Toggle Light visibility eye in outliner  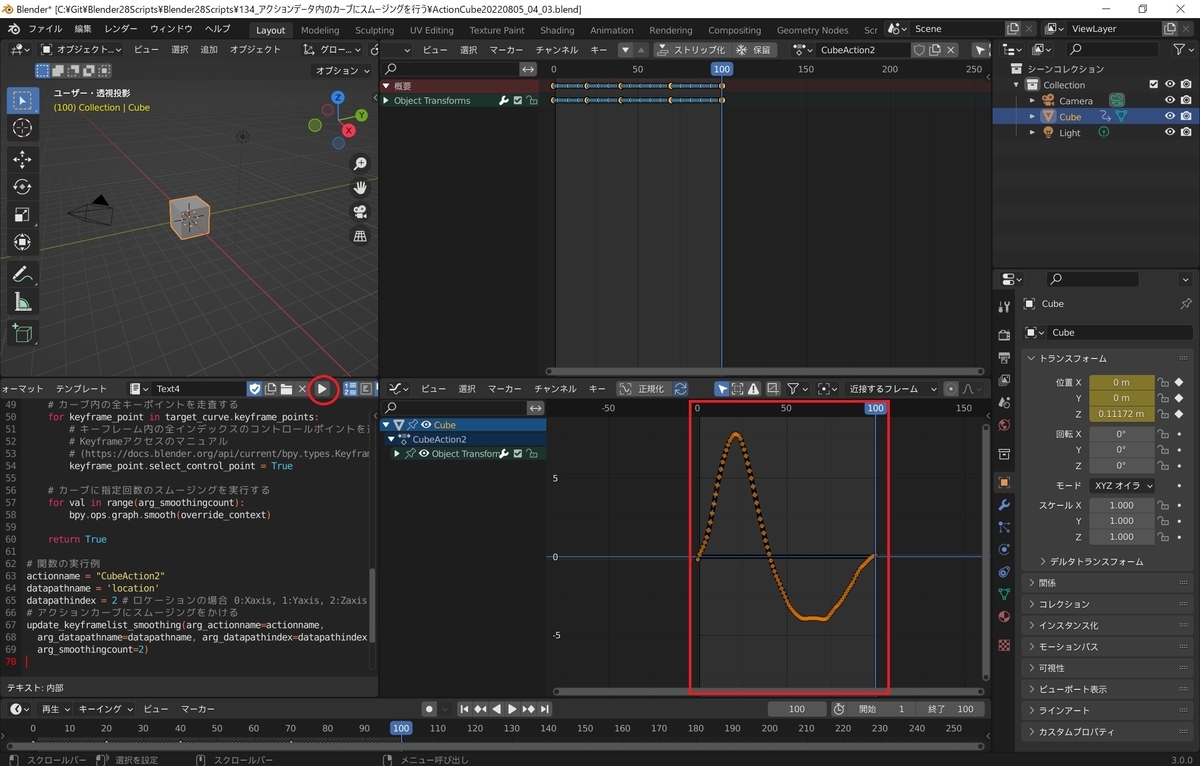click(x=1169, y=132)
